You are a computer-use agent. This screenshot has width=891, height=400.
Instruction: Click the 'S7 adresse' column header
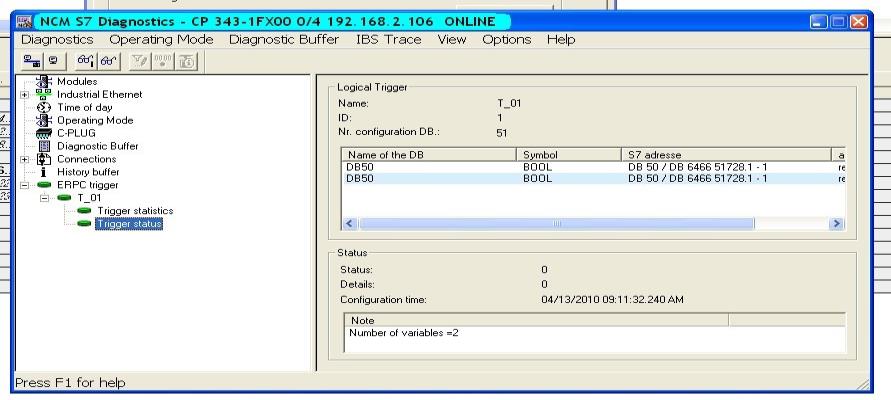pos(726,155)
